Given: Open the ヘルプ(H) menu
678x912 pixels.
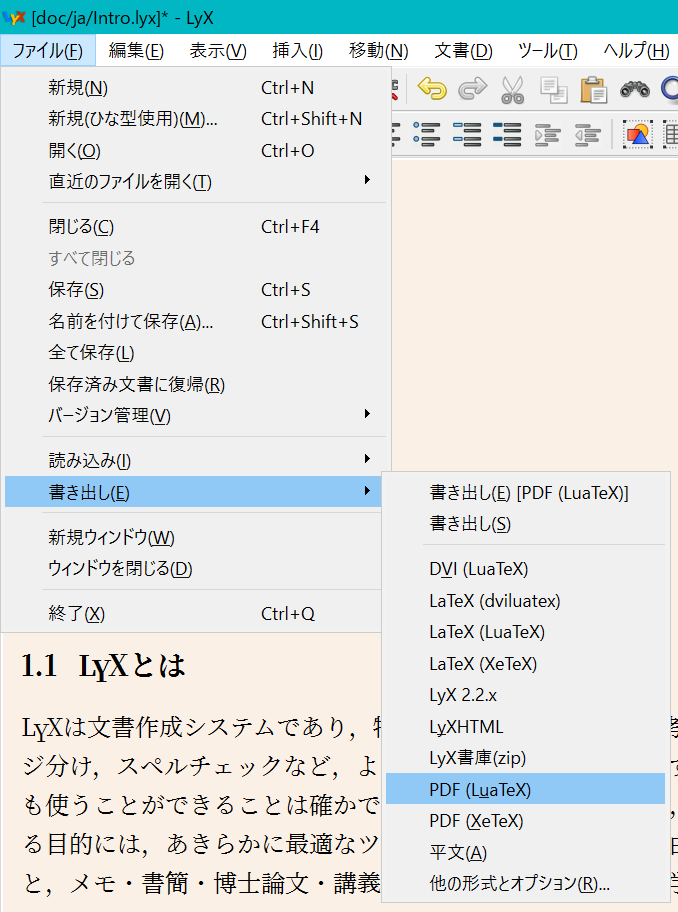Looking at the screenshot, I should [636, 51].
